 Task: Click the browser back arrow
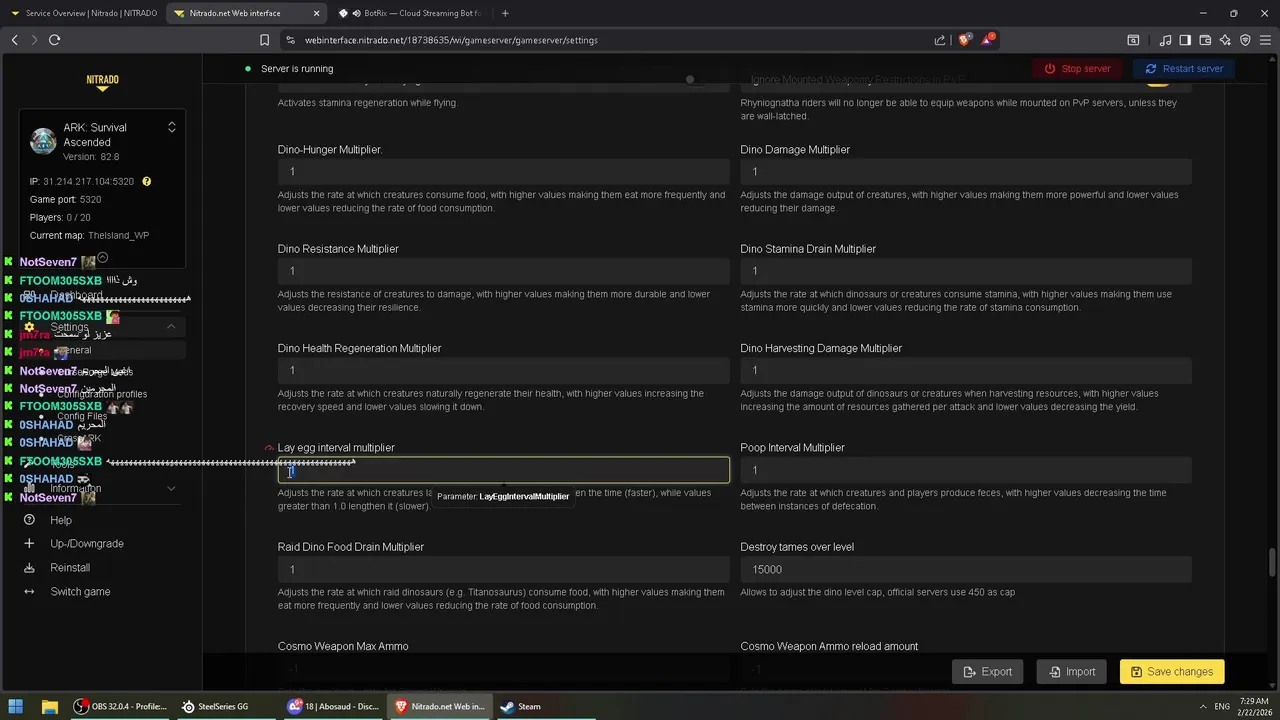[15, 40]
